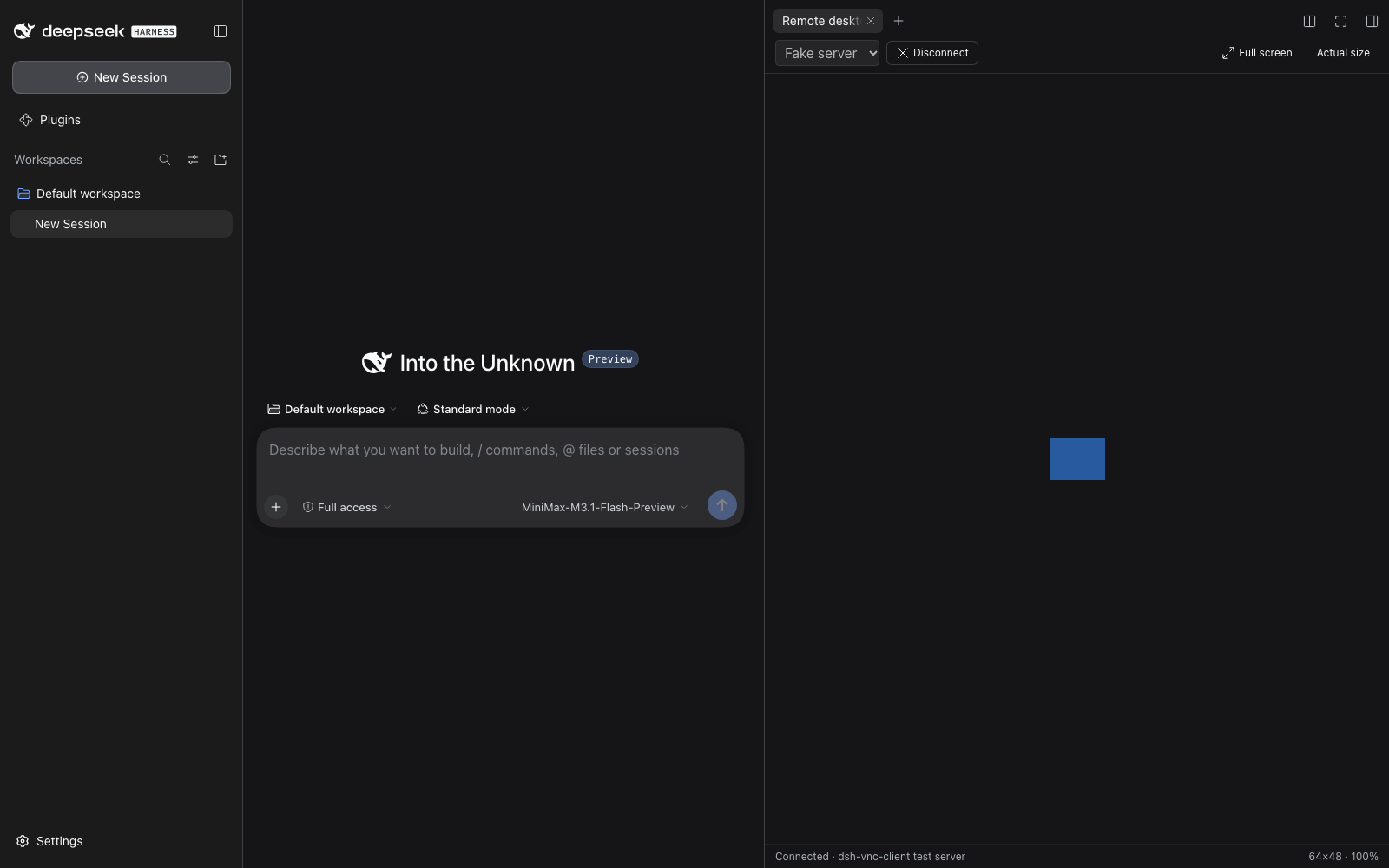Close the Remote desktop tab
The height and width of the screenshot is (868, 1389).
tap(871, 21)
